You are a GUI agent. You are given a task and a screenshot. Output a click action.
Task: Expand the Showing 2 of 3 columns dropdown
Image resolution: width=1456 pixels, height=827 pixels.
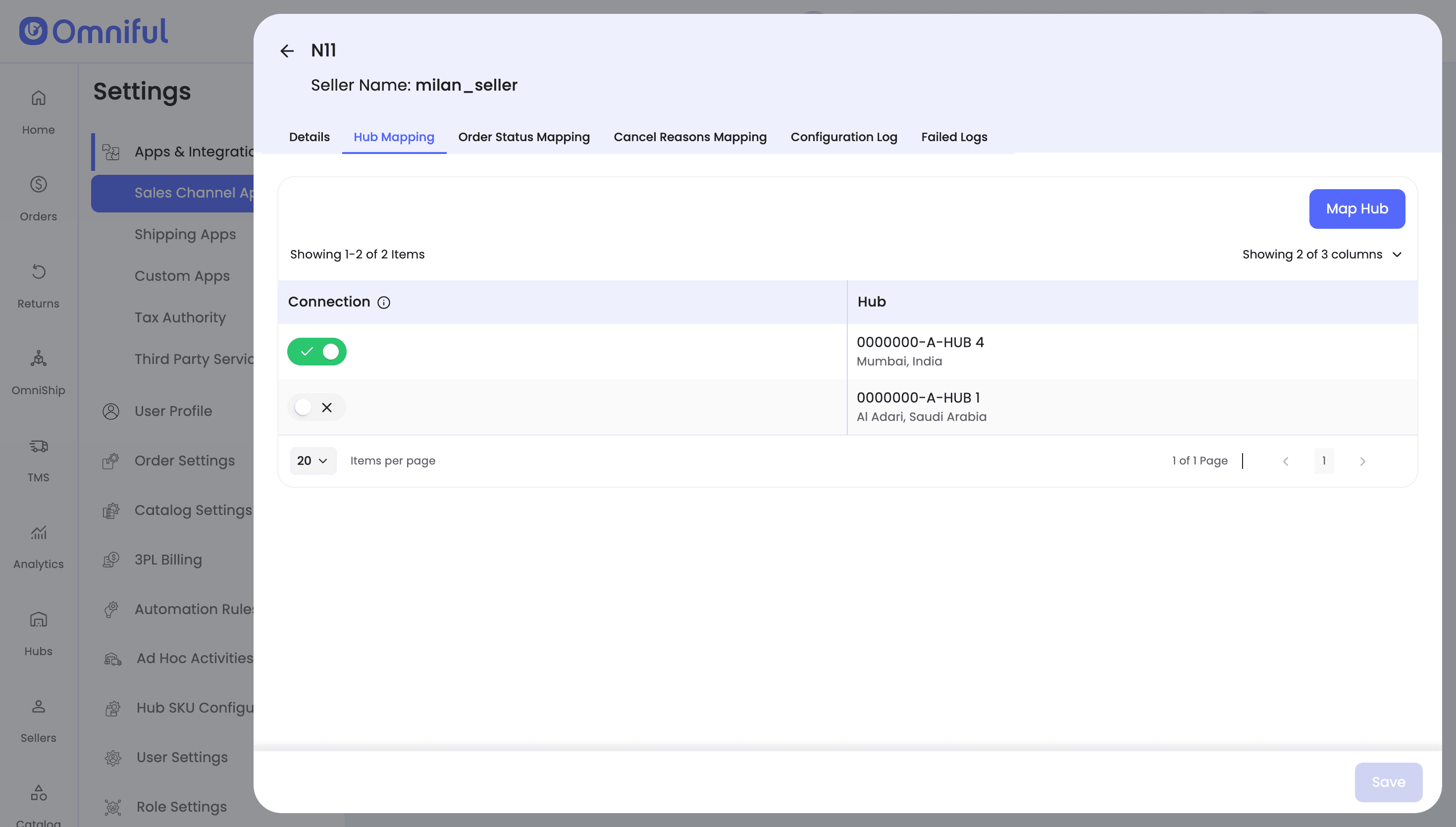1321,255
